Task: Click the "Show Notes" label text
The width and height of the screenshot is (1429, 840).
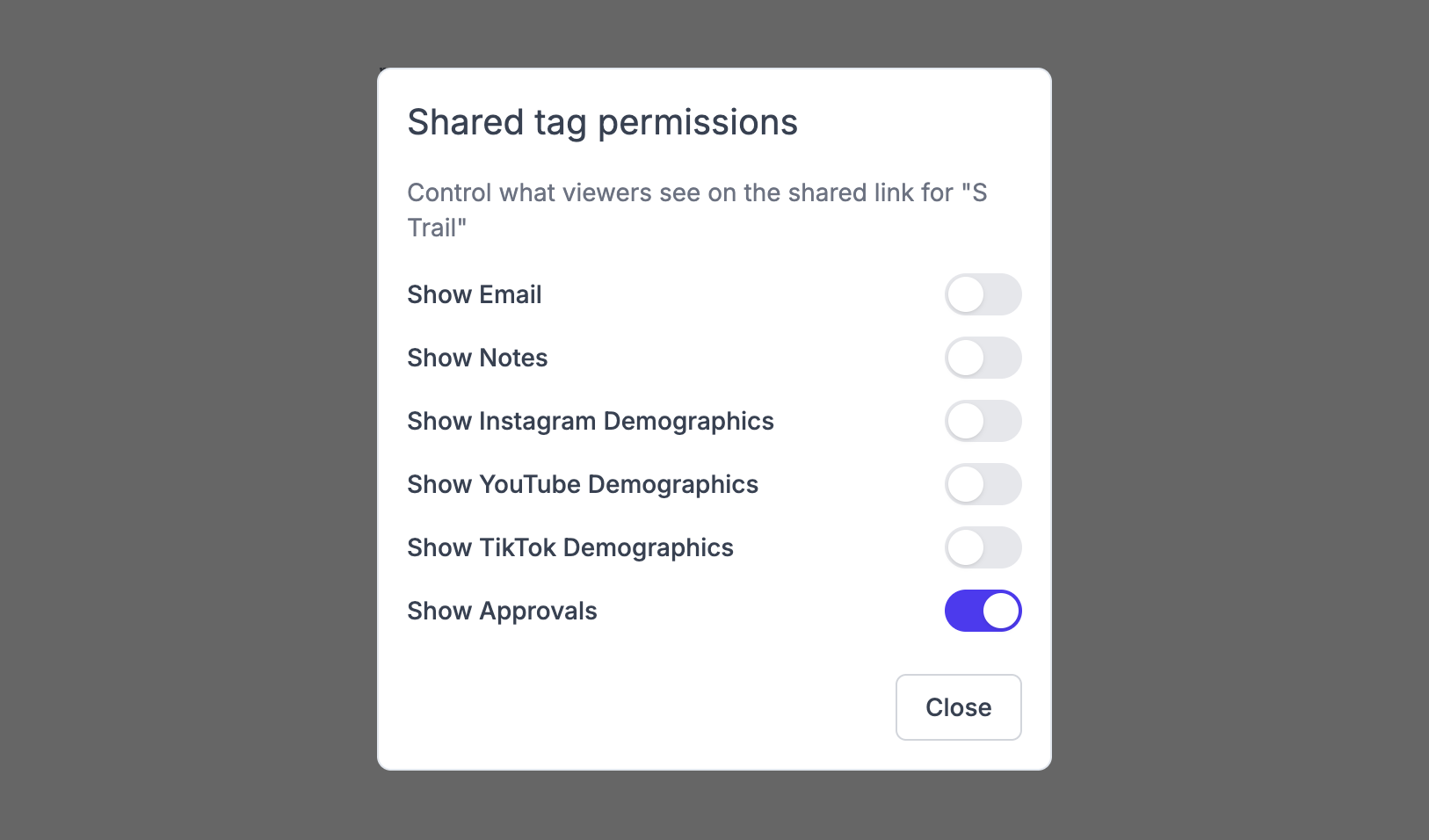Action: coord(477,358)
